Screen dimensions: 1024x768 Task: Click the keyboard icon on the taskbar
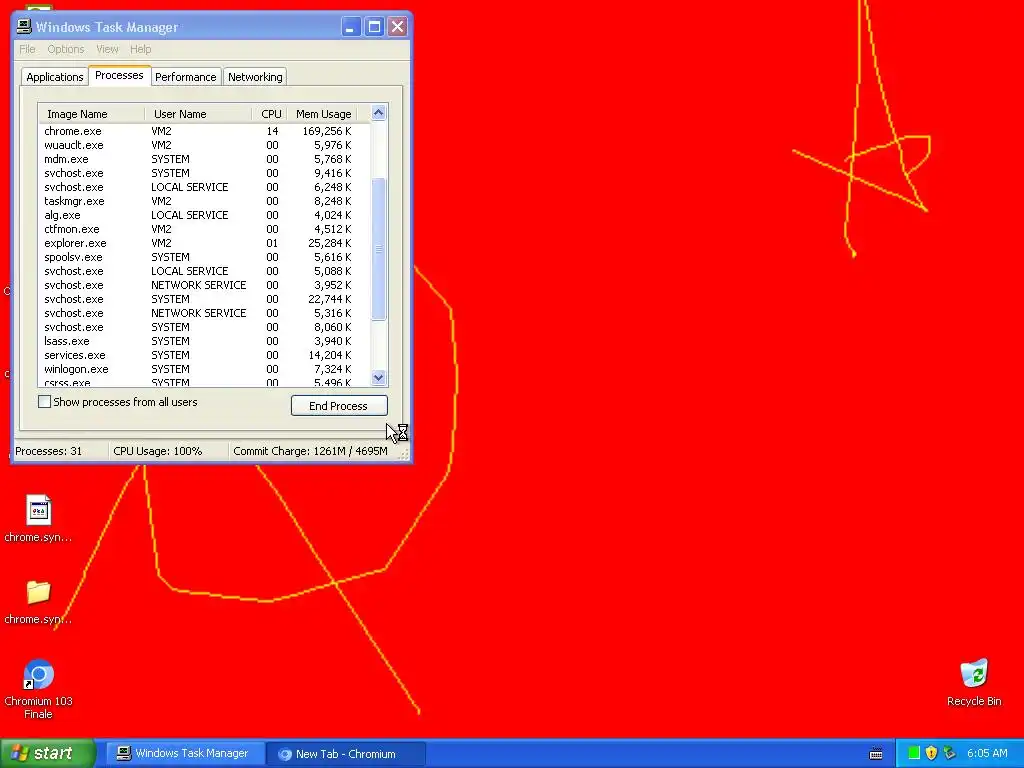876,754
